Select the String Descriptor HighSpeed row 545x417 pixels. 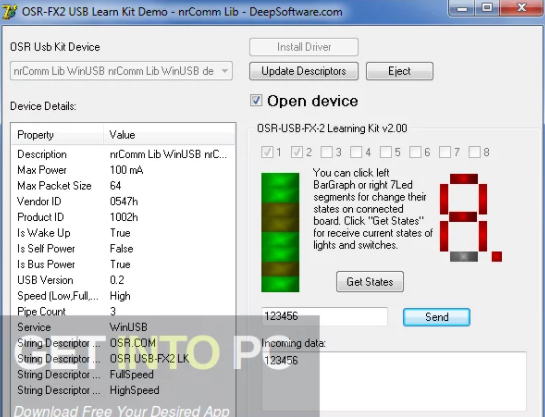(123, 390)
